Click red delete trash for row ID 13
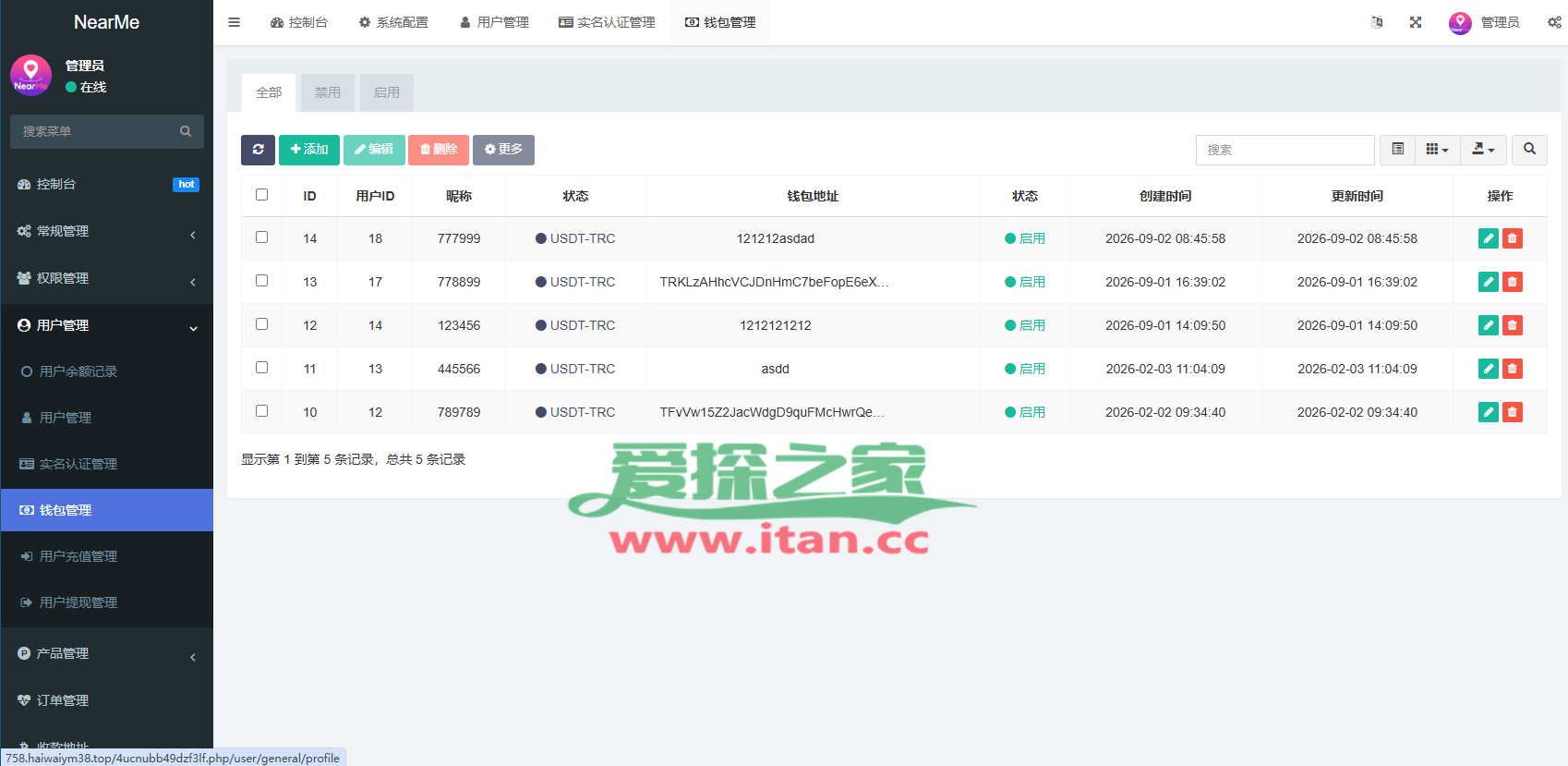Image resolution: width=1568 pixels, height=766 pixels. [1513, 282]
